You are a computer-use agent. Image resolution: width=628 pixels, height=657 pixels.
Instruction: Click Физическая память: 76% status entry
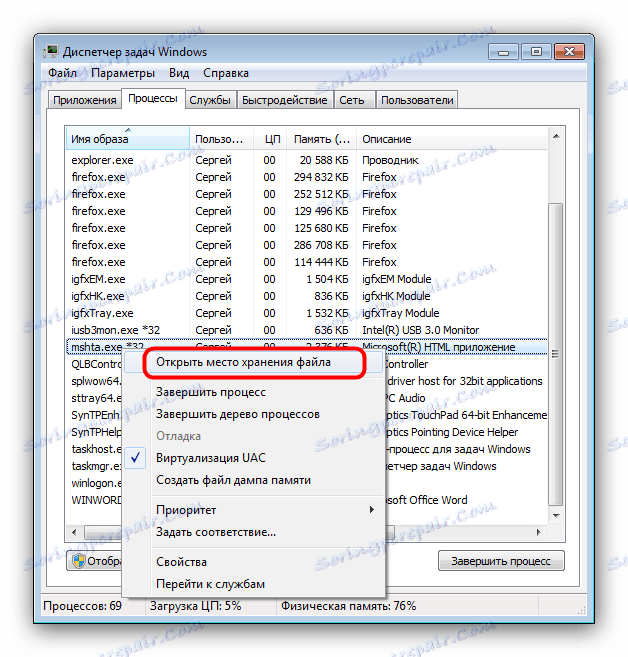(x=348, y=606)
